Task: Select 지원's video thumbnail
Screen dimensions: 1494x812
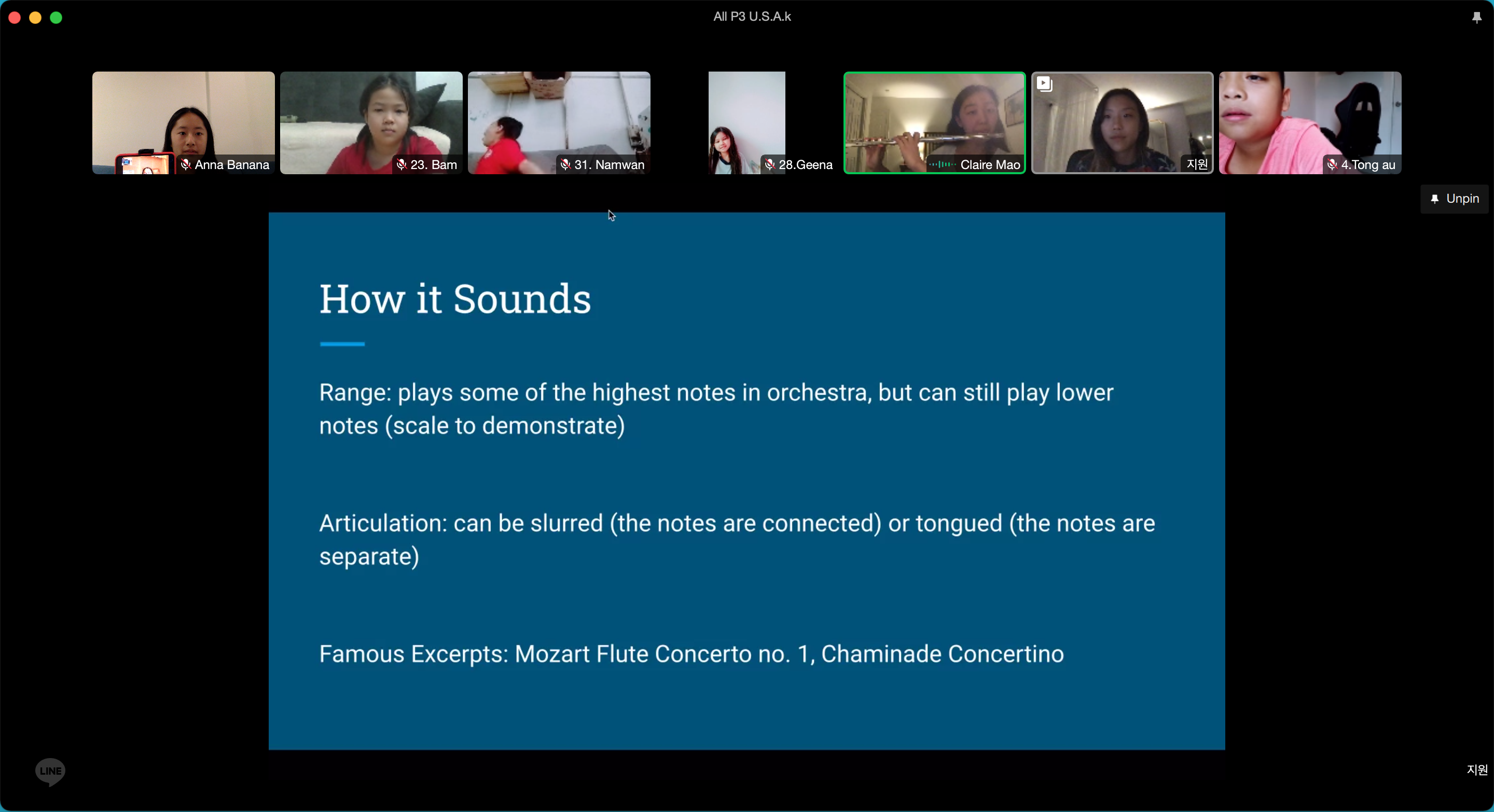Action: [x=1122, y=123]
